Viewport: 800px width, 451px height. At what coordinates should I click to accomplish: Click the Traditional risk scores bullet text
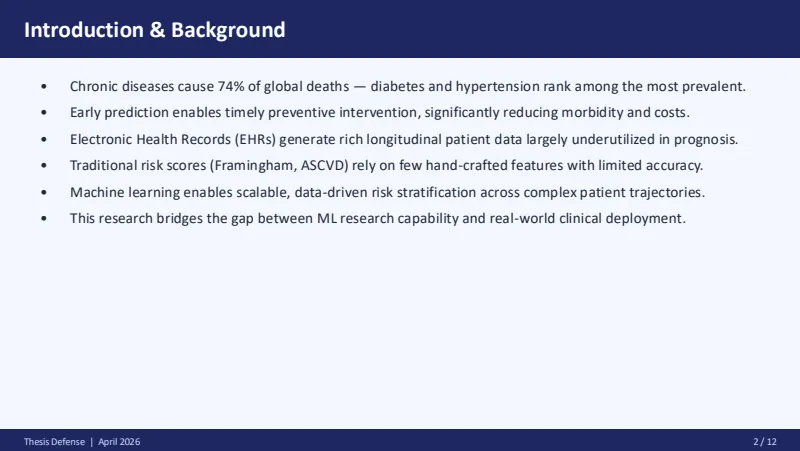(386, 165)
